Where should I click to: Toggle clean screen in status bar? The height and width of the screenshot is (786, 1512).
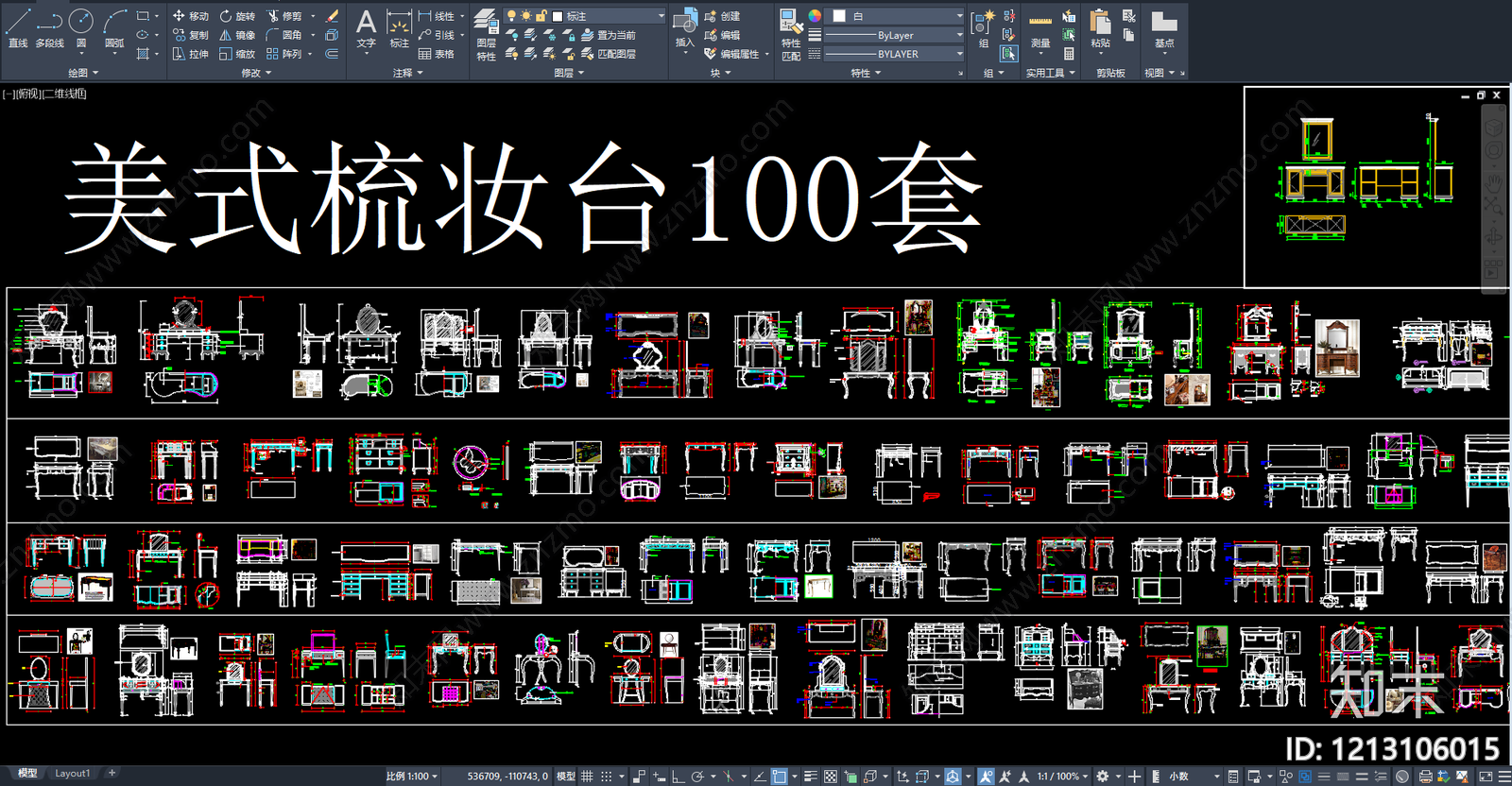click(1486, 777)
